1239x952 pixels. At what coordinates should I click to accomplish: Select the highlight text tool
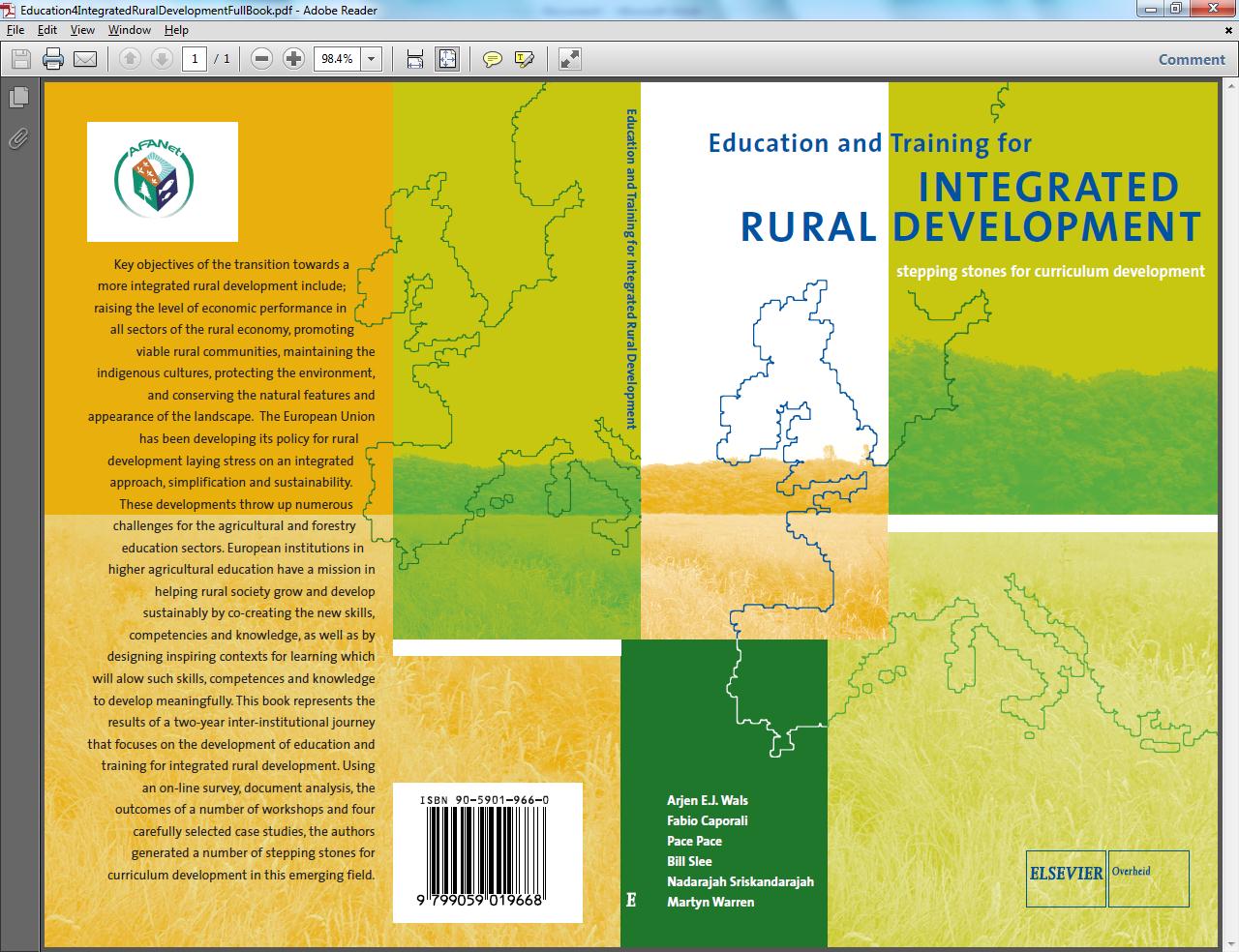pos(525,59)
